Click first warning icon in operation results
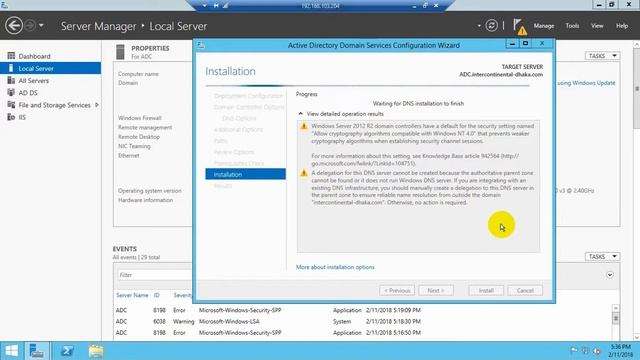Screen dimensions: 640x360 tap(304, 127)
